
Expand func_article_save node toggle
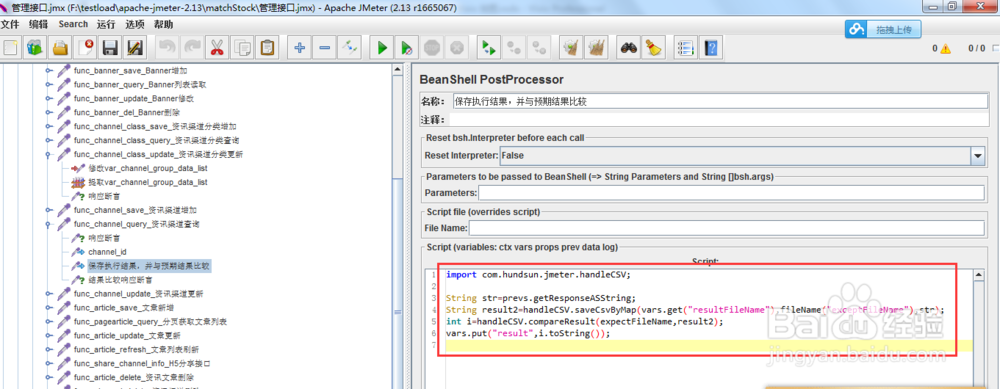tap(48, 307)
